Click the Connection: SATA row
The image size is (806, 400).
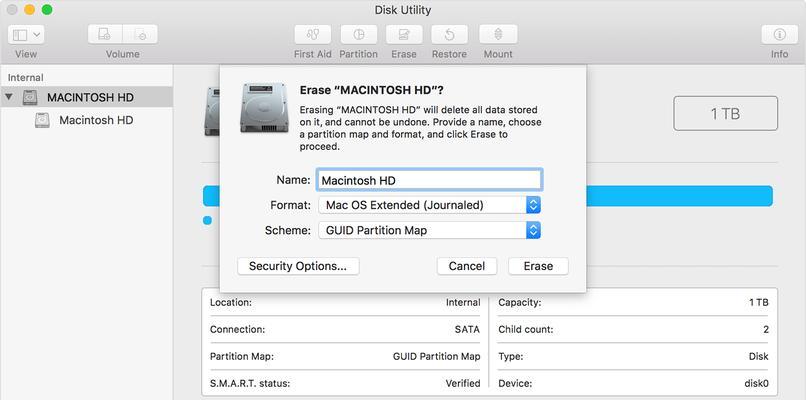345,330
